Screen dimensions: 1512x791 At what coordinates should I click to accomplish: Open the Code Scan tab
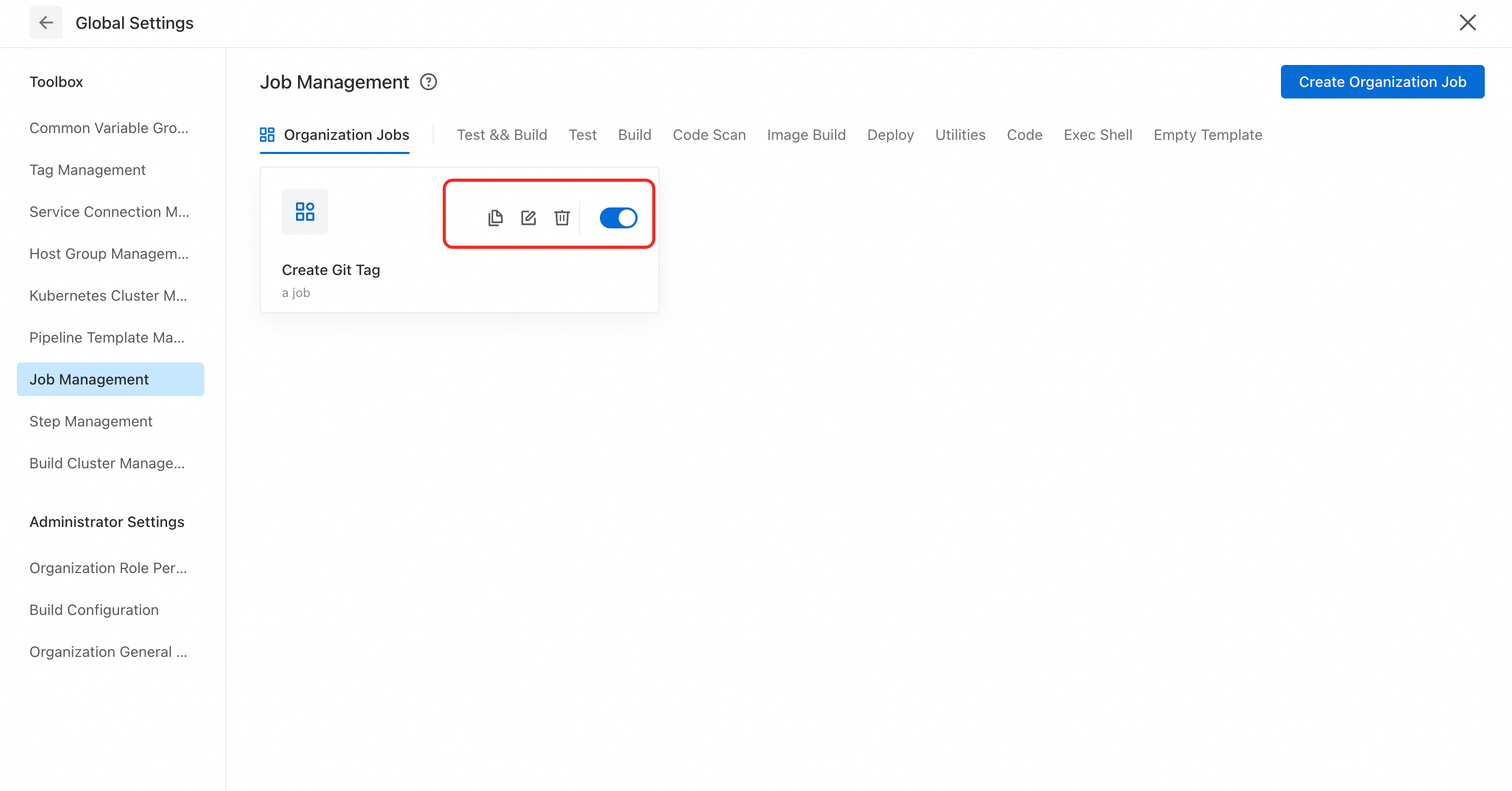[x=709, y=135]
